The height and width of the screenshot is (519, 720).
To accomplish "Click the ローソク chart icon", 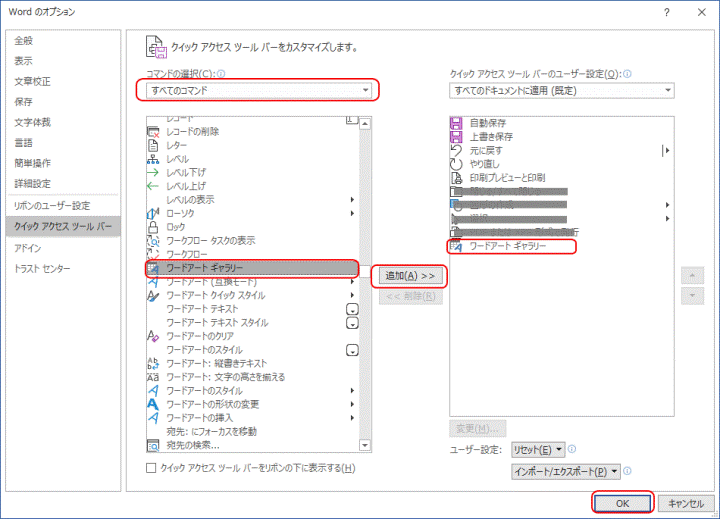I will 153,213.
